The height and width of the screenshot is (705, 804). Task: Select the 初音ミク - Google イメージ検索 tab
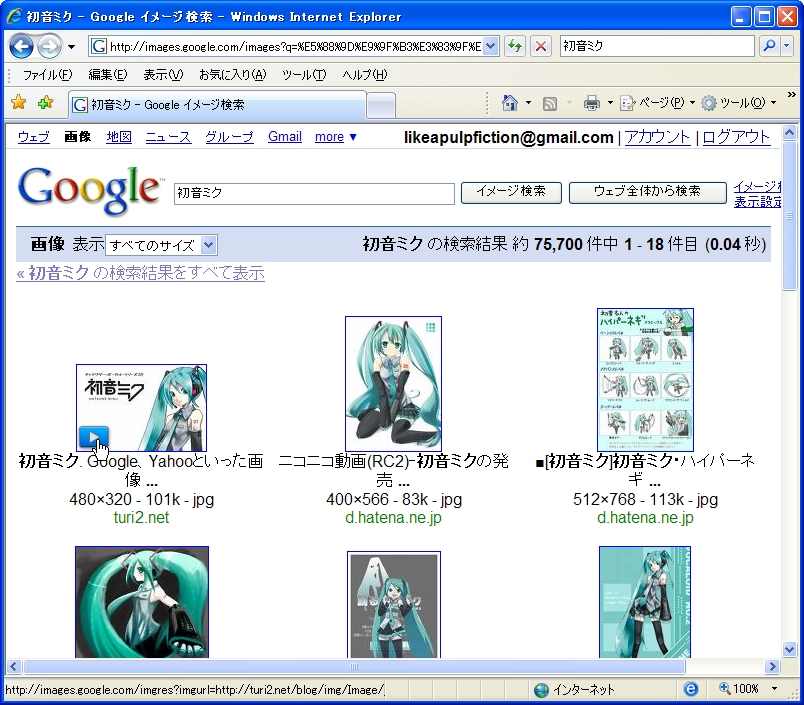217,105
